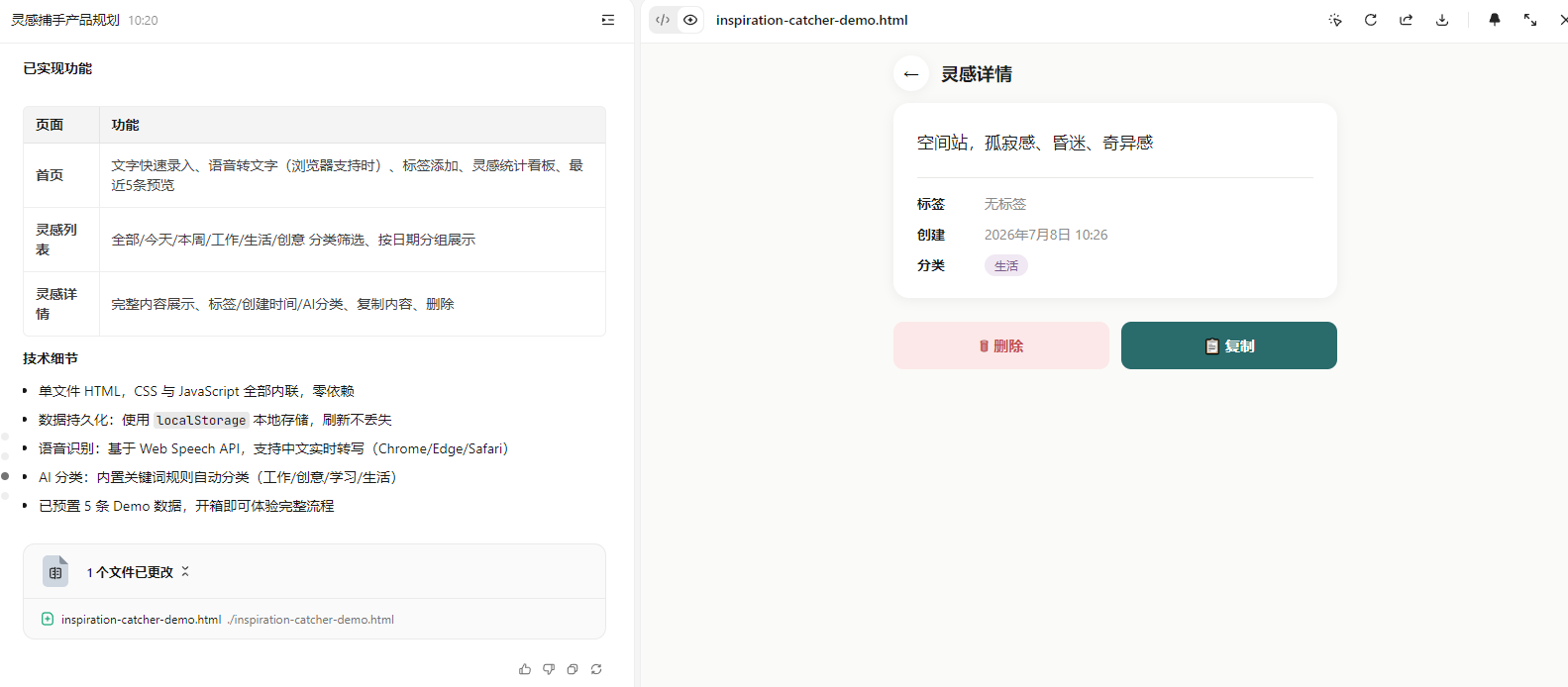
Task: Click the 生活 category tag
Action: coord(1006,265)
